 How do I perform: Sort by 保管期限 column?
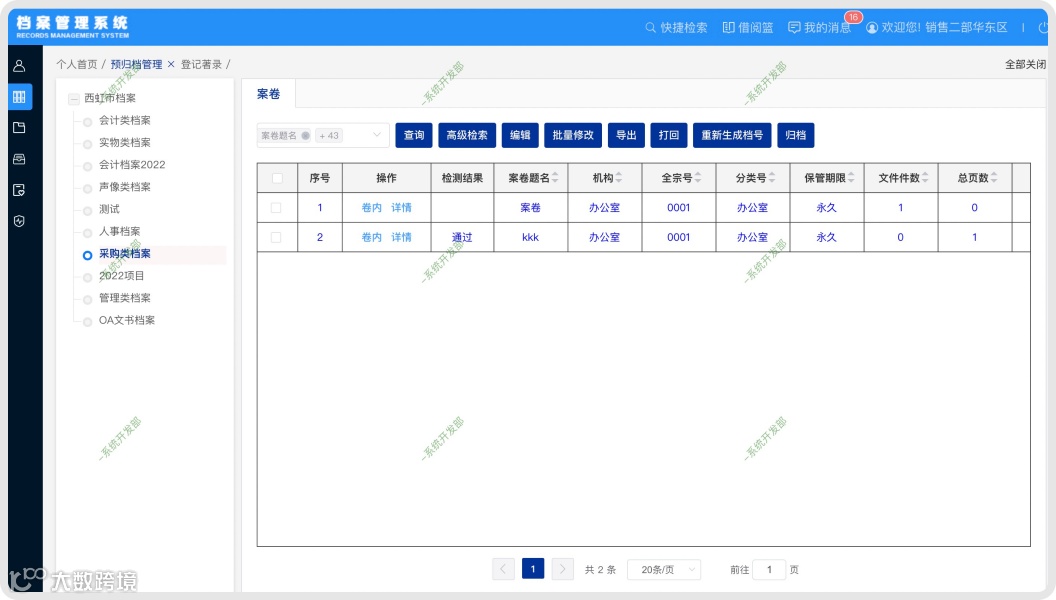[x=851, y=178]
